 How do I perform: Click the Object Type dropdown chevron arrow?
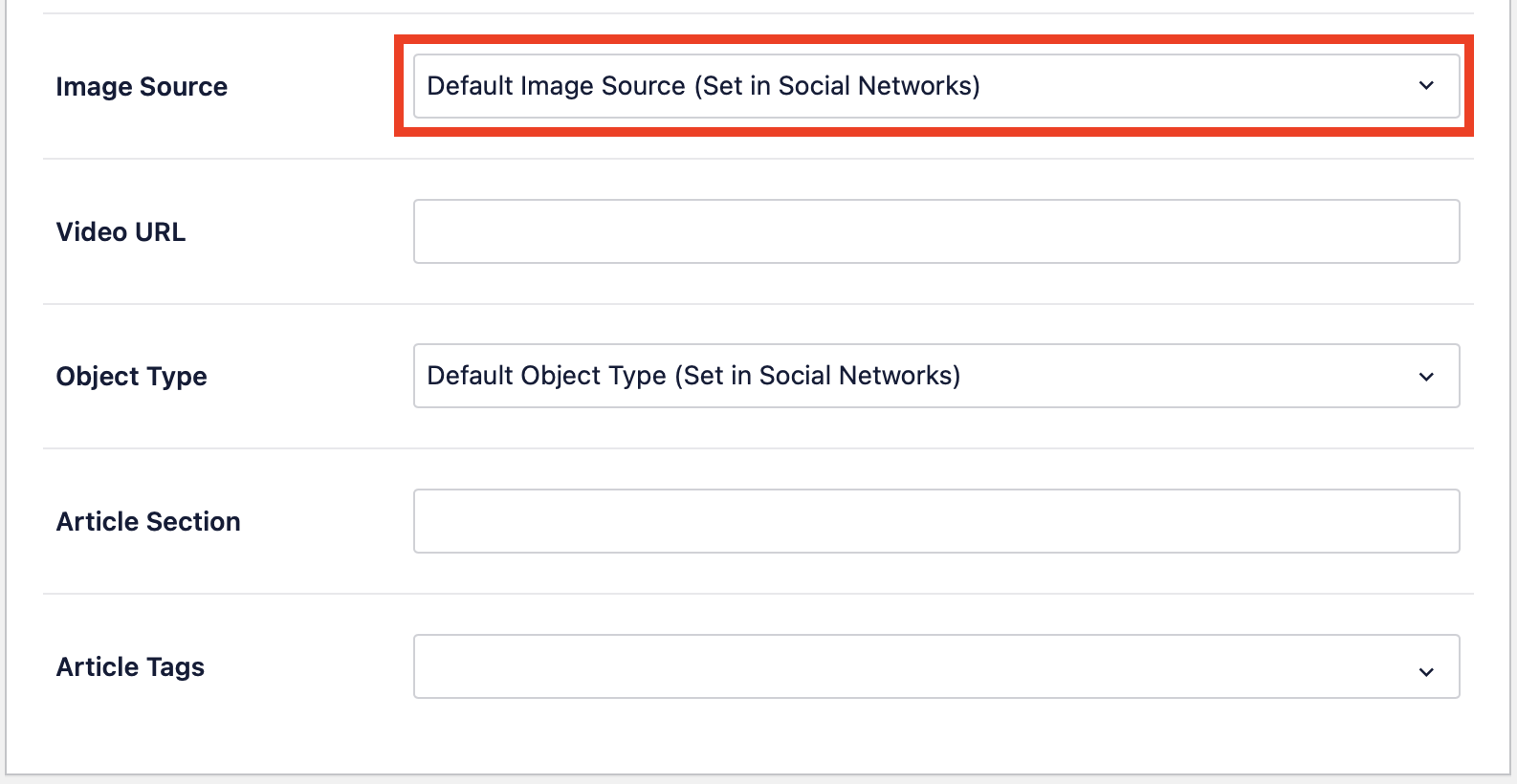1426,377
